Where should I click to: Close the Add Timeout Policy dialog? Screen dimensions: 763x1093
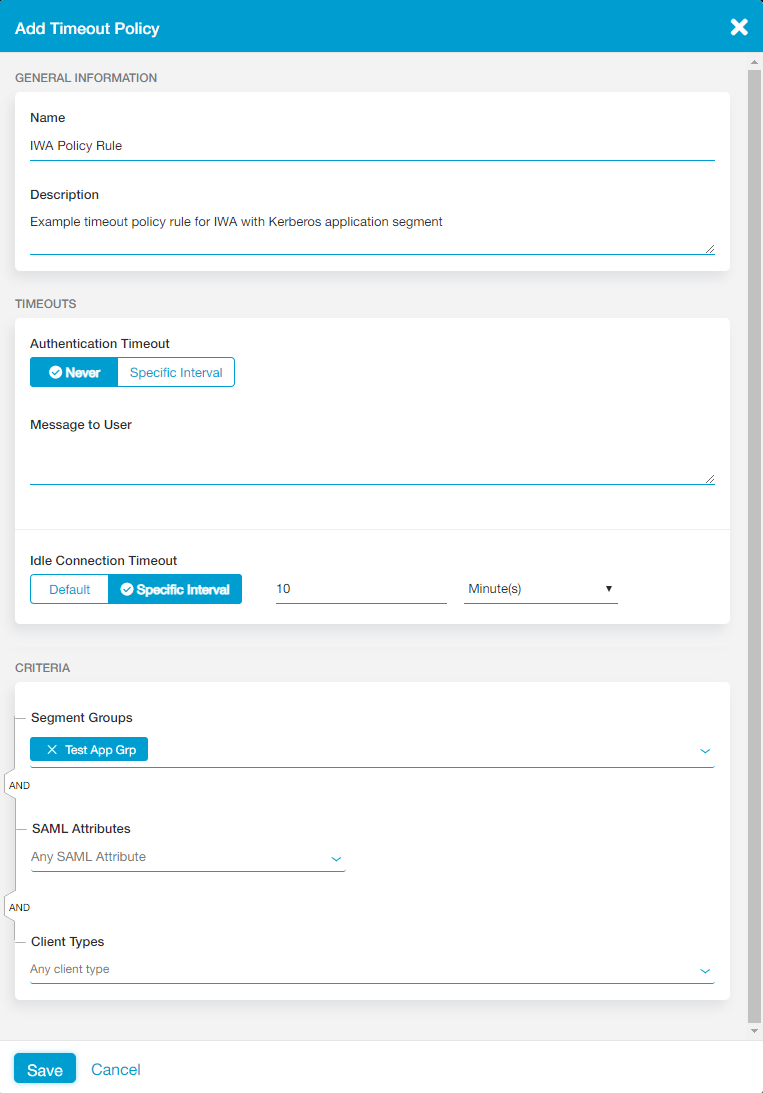click(739, 27)
